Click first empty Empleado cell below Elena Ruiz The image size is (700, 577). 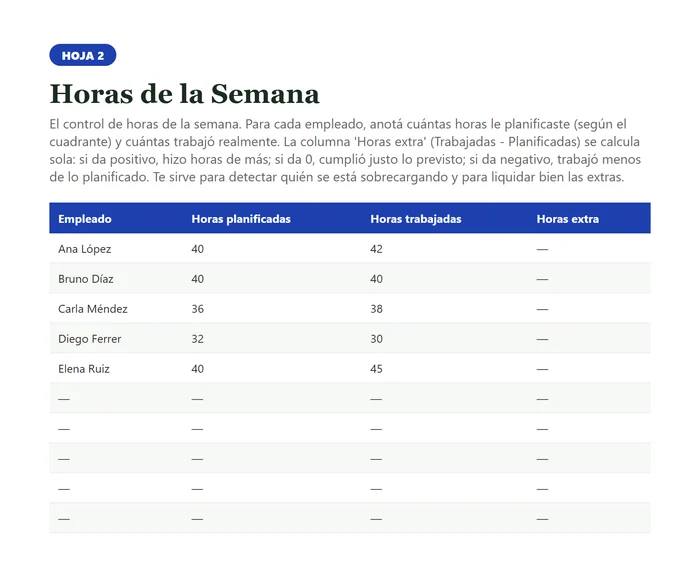64,399
